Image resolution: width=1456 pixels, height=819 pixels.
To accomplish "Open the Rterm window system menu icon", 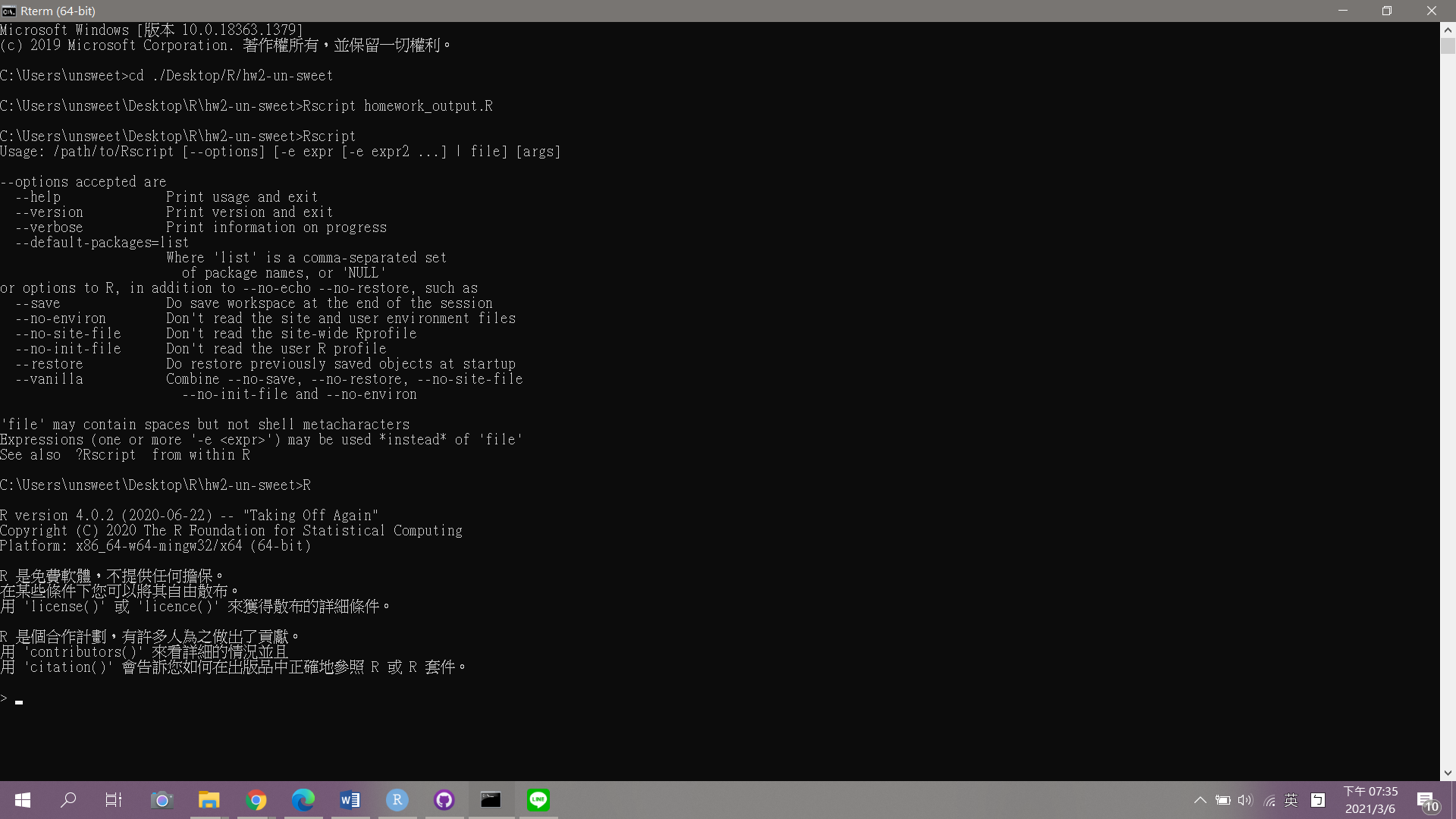I will (x=10, y=11).
